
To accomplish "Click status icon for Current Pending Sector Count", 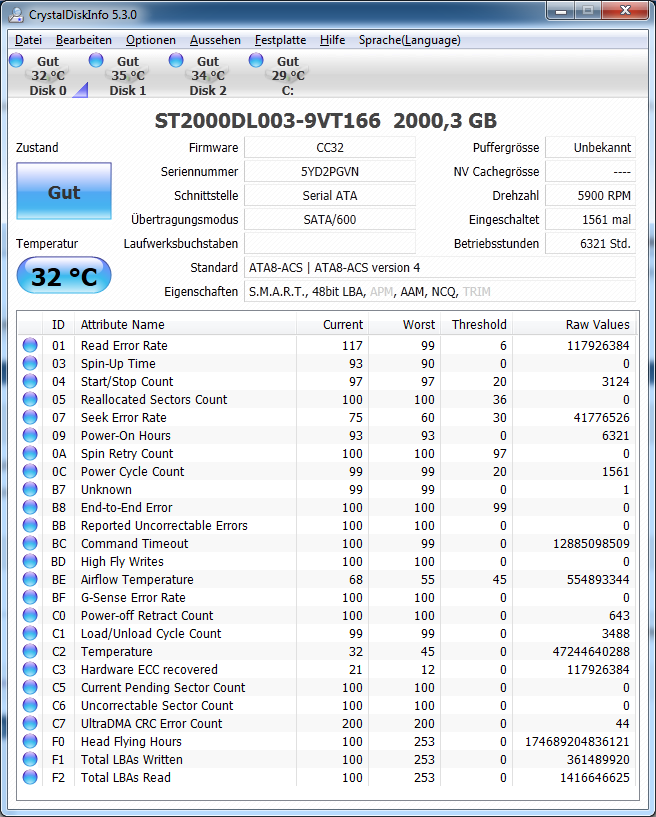I will (x=30, y=687).
